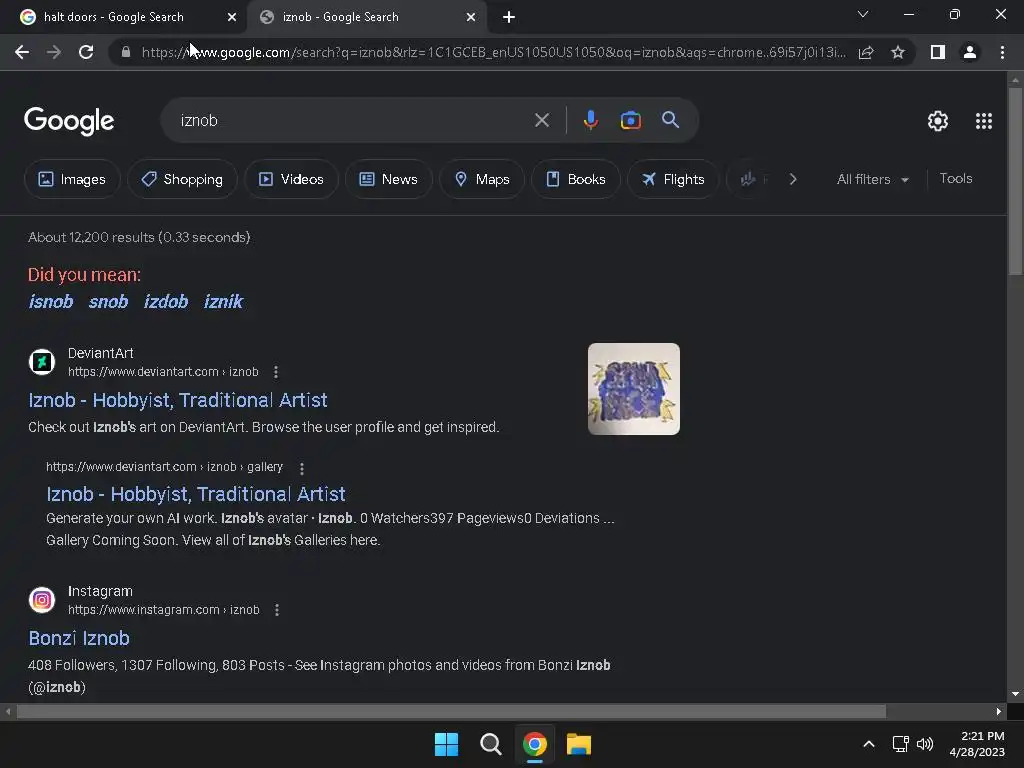1024x768 pixels.
Task: Filter results by Maps
Action: click(x=482, y=179)
